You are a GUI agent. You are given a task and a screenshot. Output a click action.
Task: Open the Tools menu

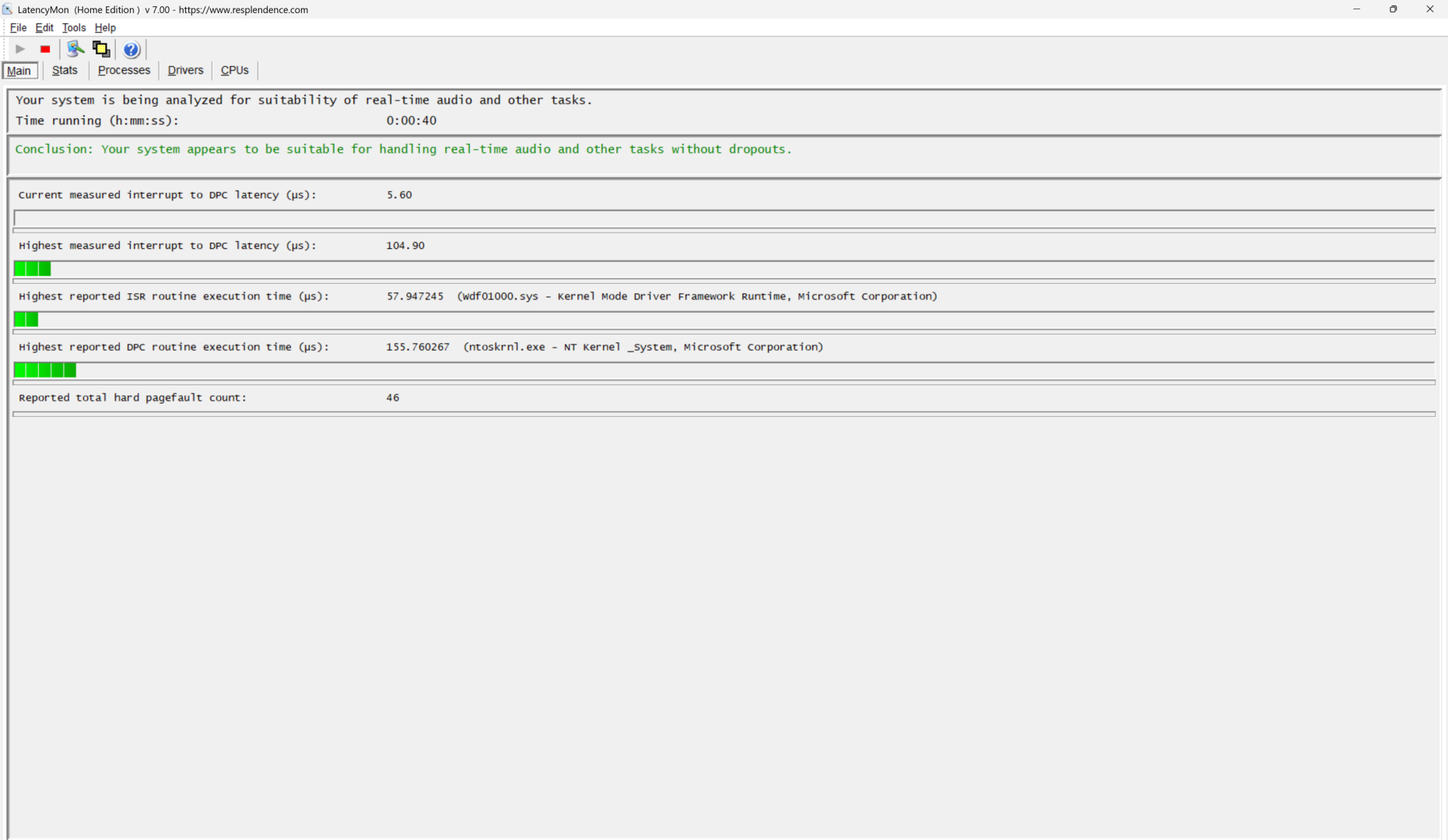pos(74,28)
